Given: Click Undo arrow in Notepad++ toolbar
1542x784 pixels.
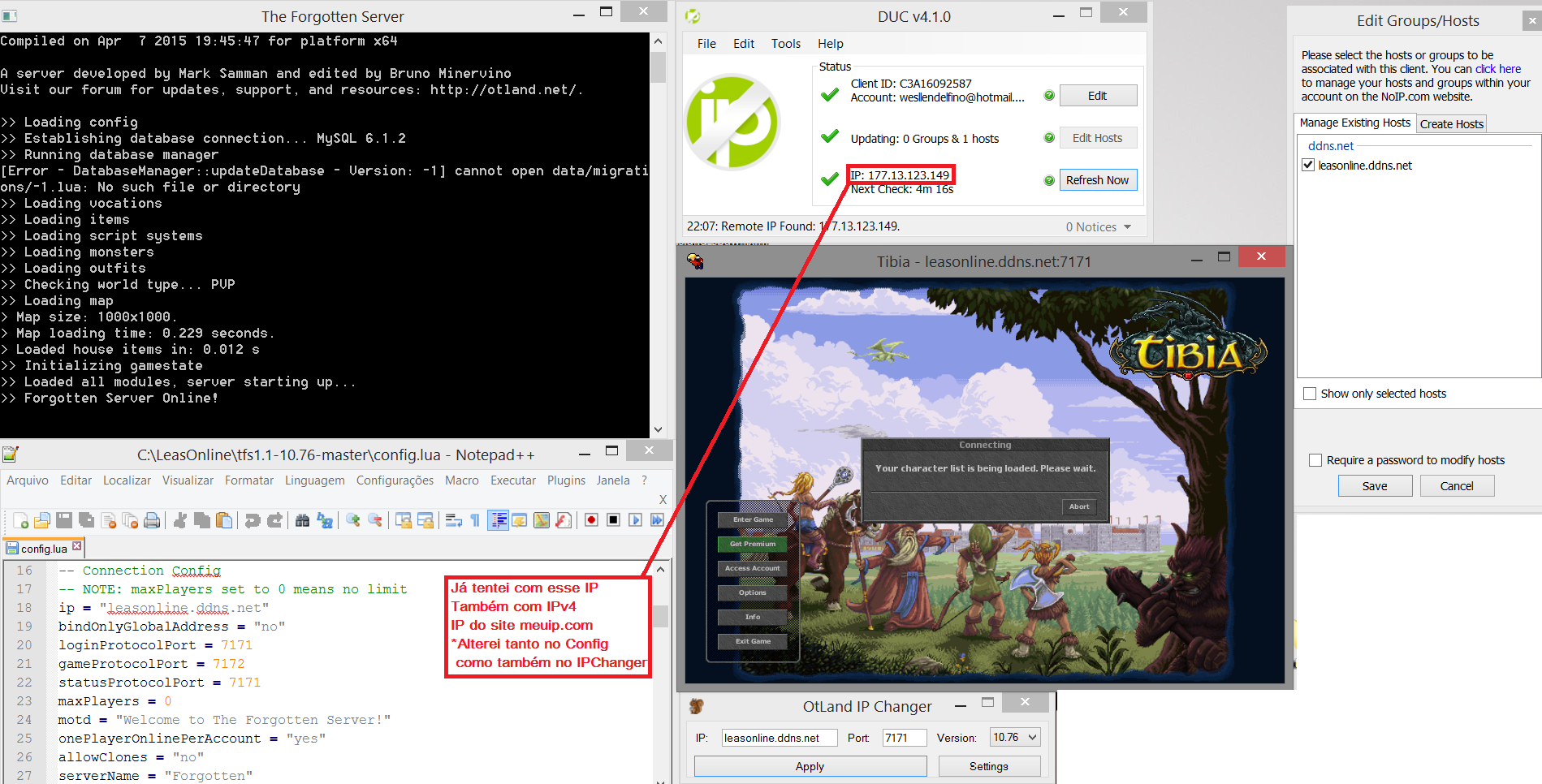Looking at the screenshot, I should 253,520.
